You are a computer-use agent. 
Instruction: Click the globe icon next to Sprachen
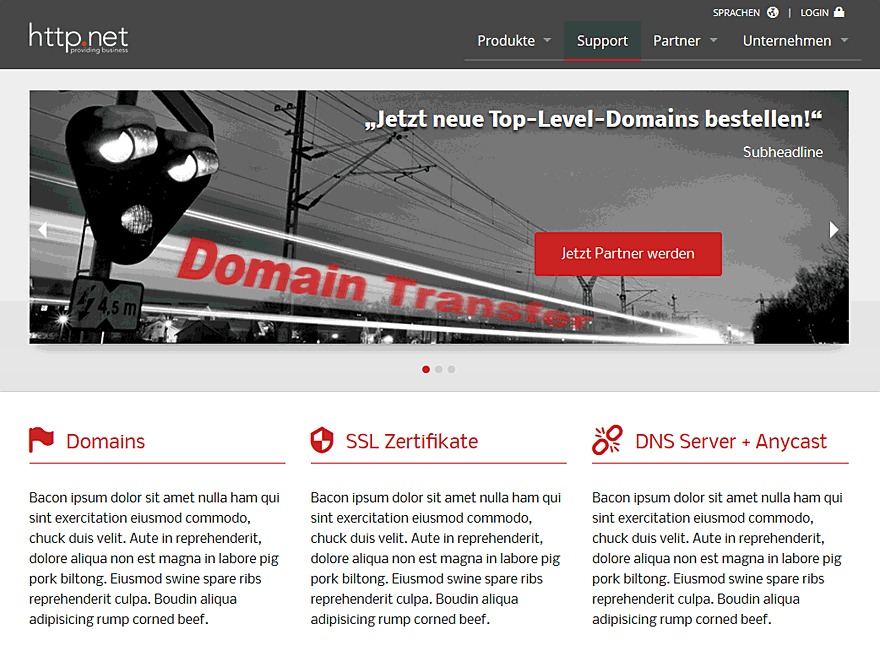point(773,12)
